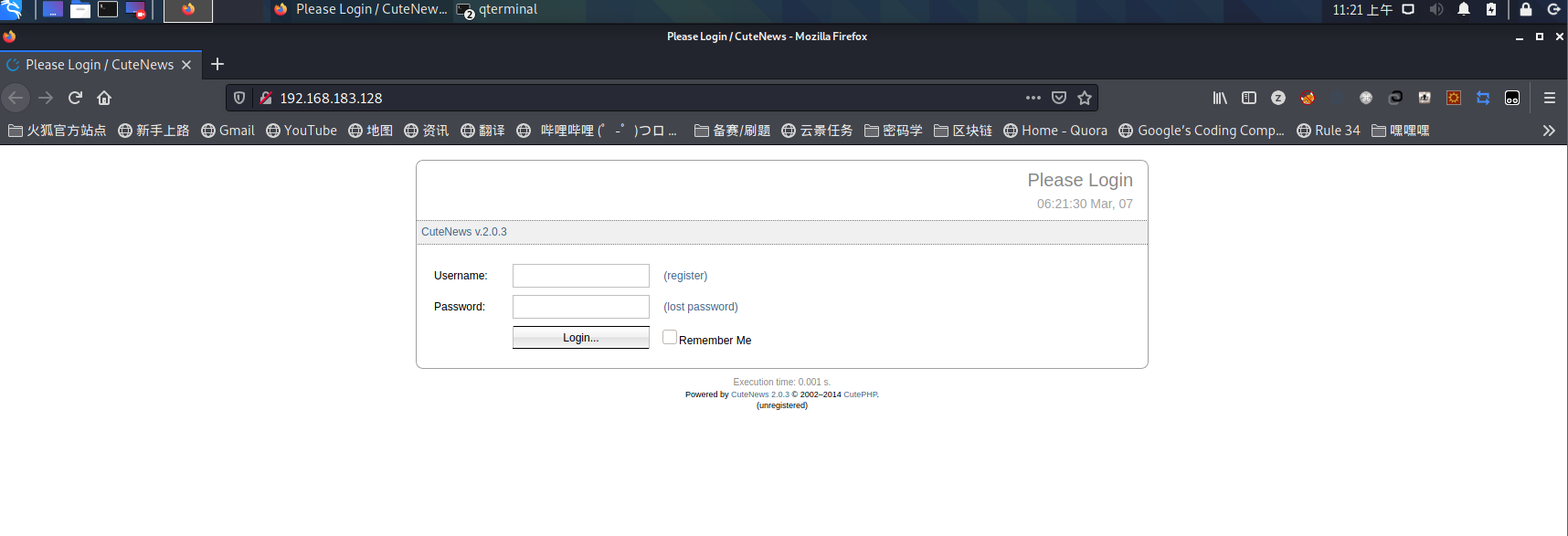Image resolution: width=1568 pixels, height=536 pixels.
Task: Click the Username input field
Action: pyautogui.click(x=581, y=276)
